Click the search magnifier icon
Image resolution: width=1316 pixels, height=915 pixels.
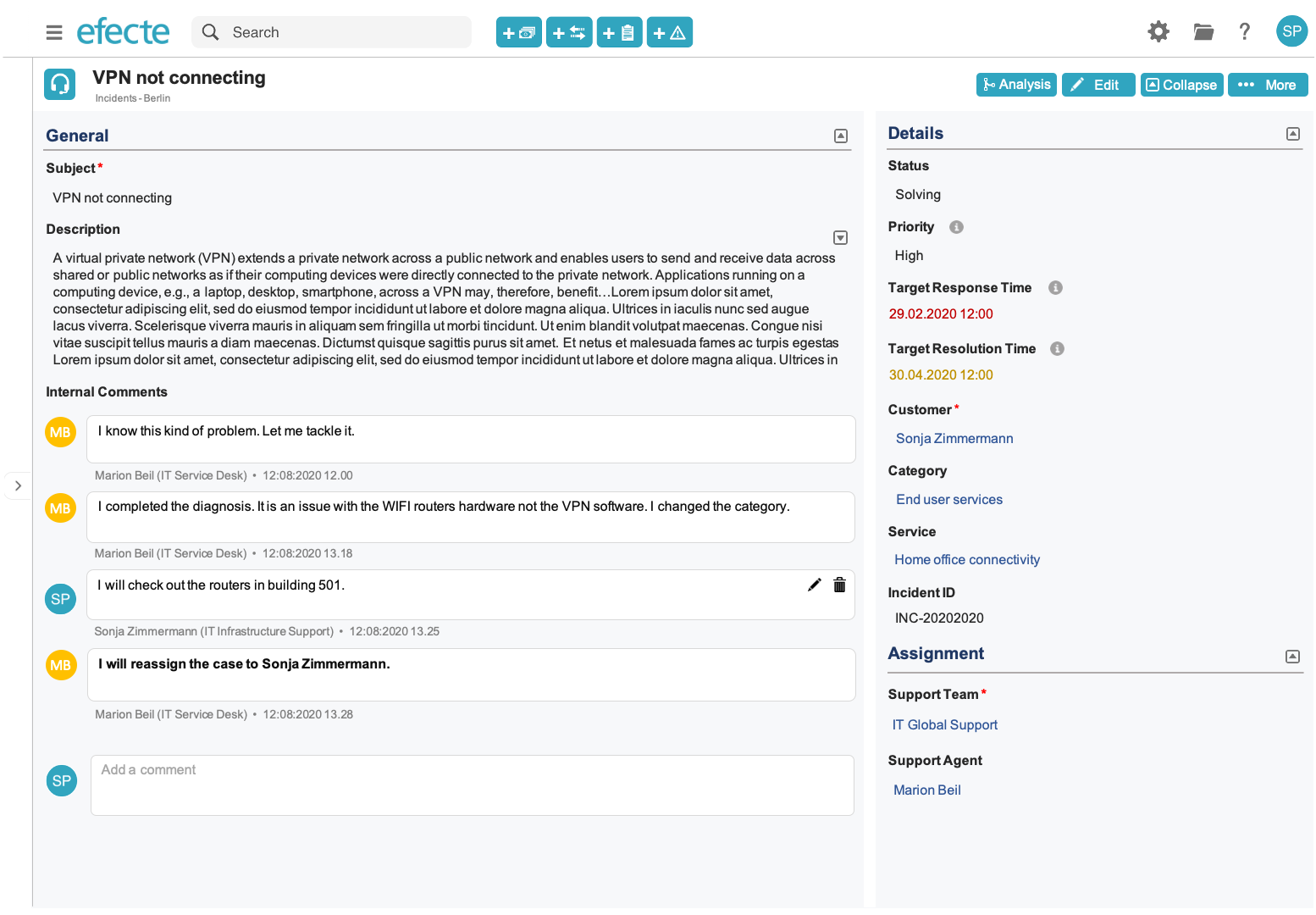(210, 32)
